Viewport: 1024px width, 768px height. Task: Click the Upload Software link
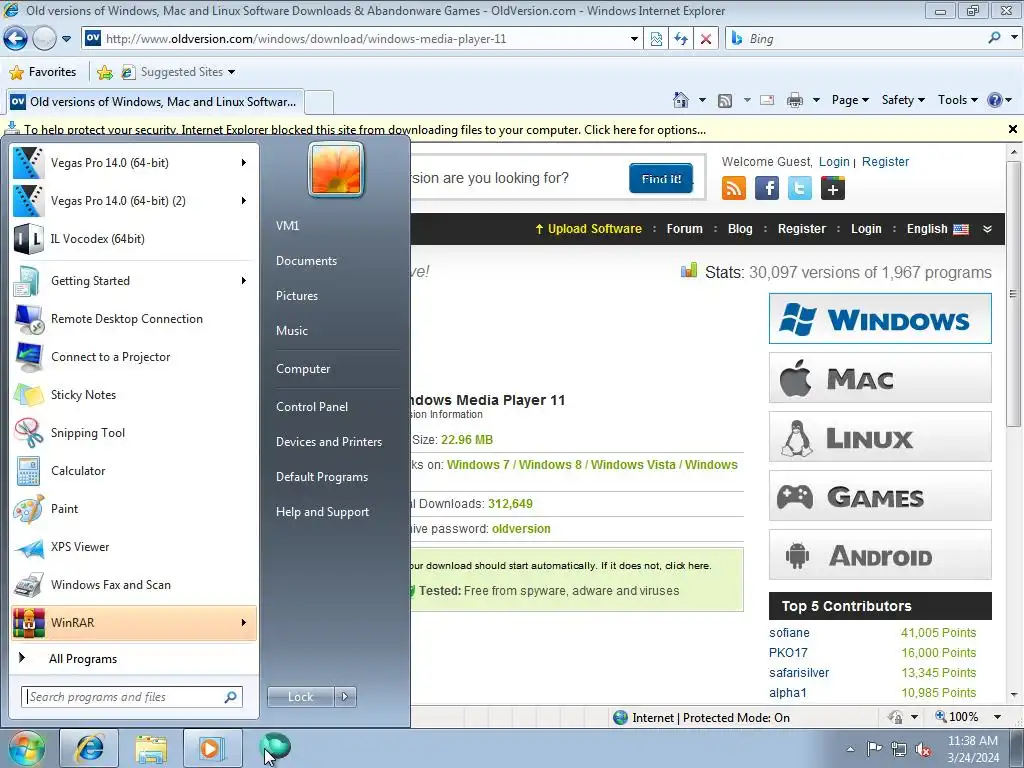(588, 229)
